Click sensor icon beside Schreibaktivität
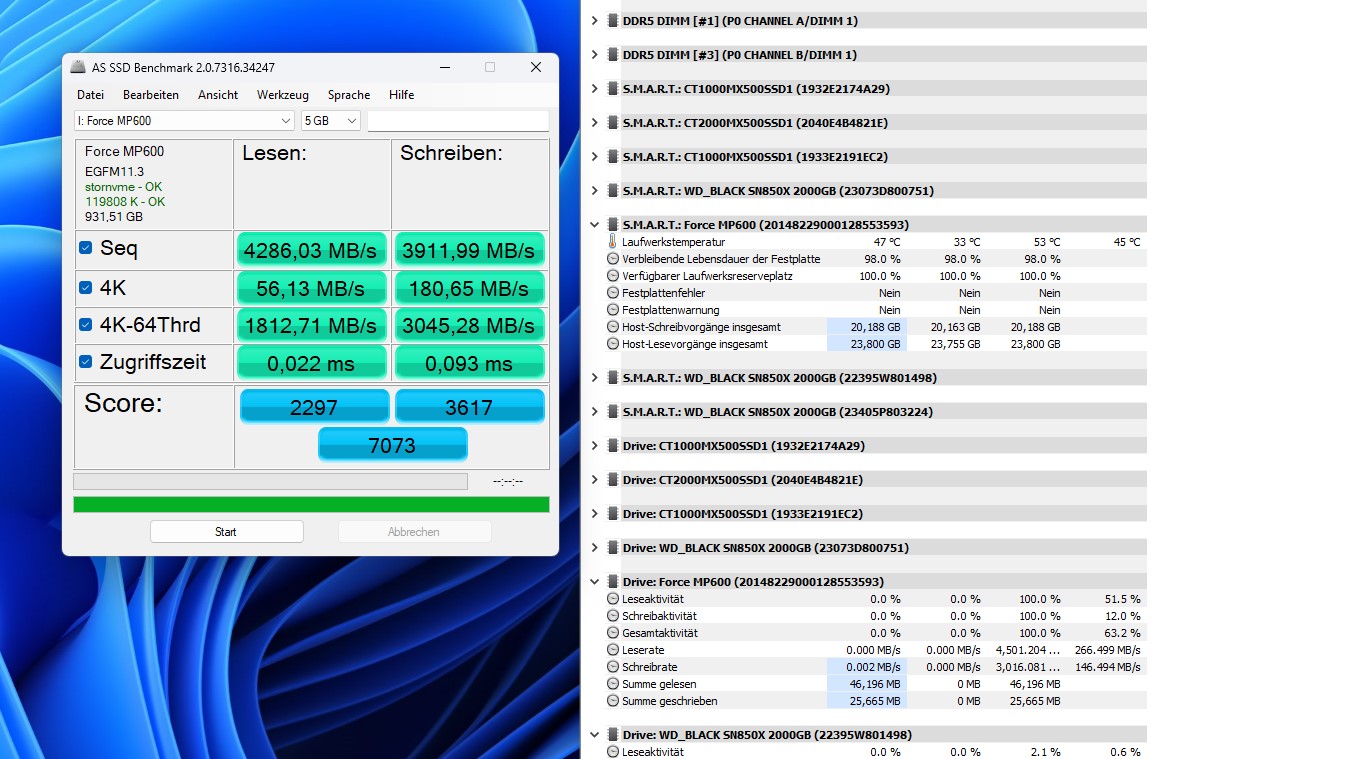1346x759 pixels. [613, 615]
